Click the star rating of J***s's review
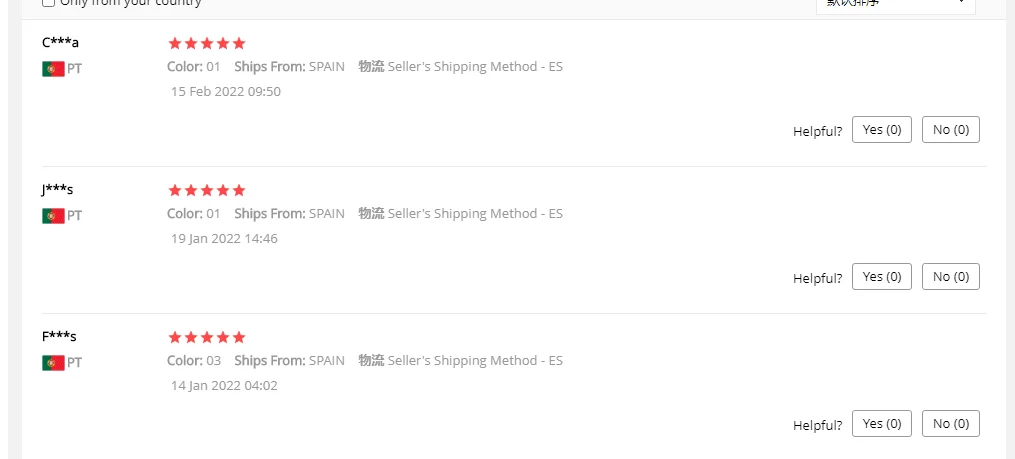 pos(206,190)
